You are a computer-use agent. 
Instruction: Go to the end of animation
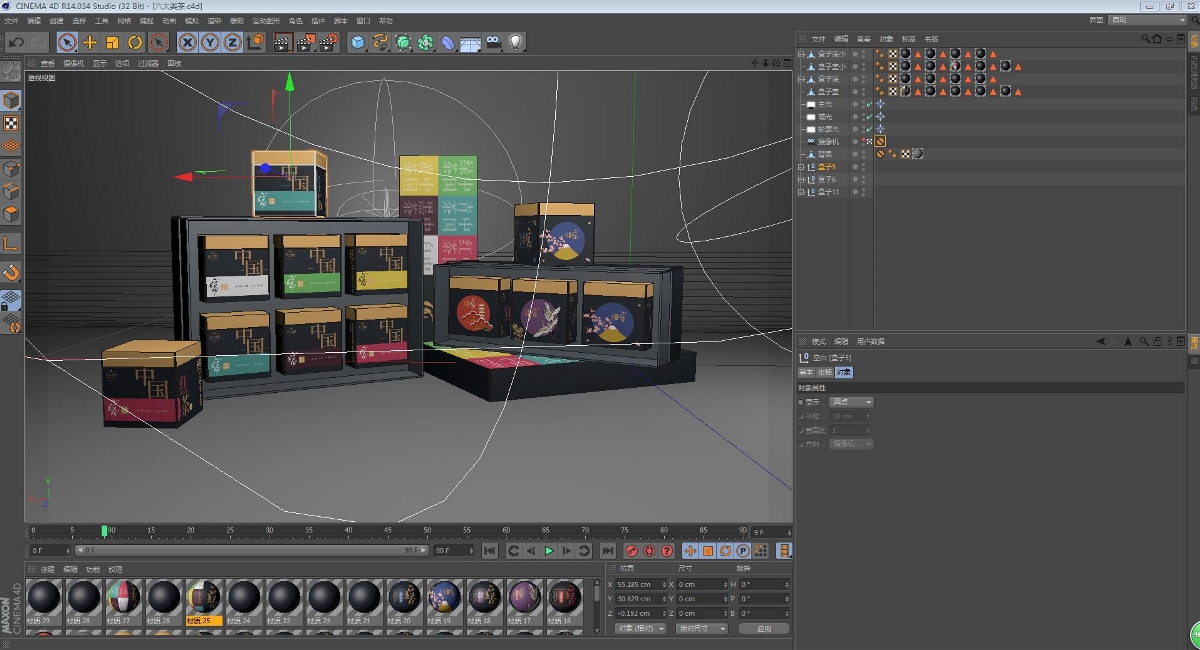tap(607, 551)
